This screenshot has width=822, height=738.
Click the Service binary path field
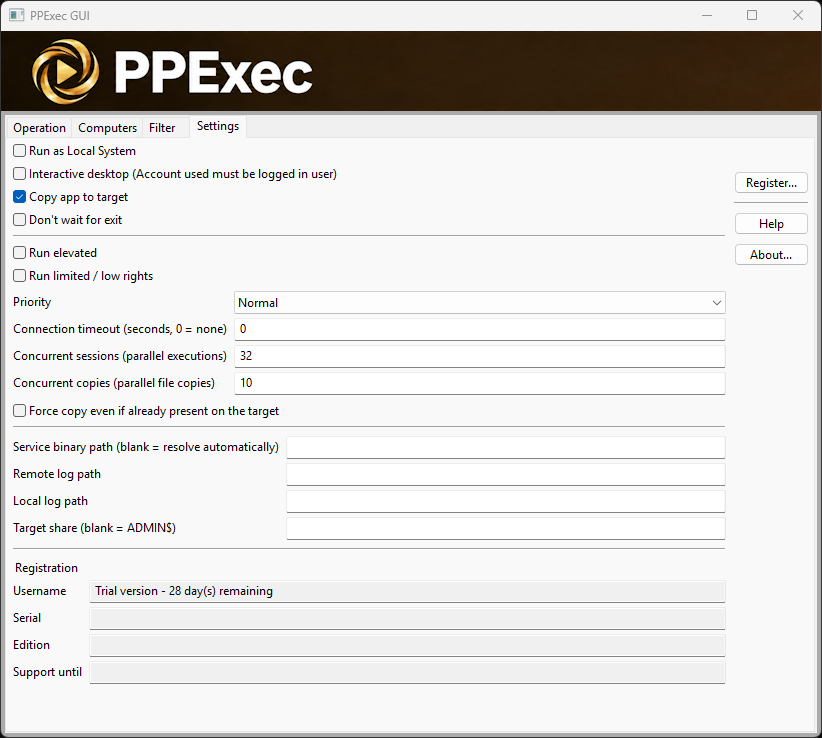[506, 447]
